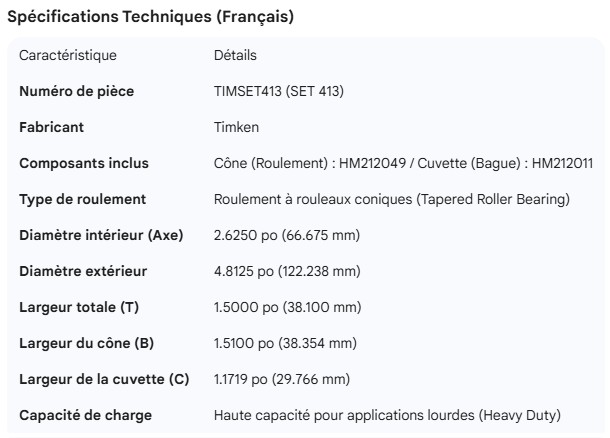Screen dimensions: 610x438
Task: Select the 1.5100 po (38.354 mm) value
Action: coord(285,343)
